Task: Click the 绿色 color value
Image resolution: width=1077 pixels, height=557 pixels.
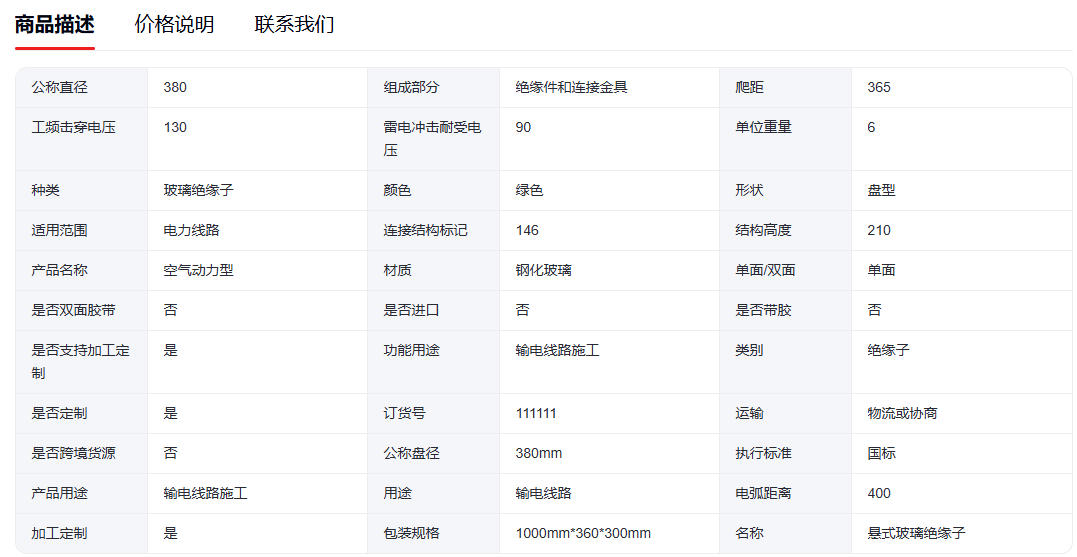Action: pos(529,190)
